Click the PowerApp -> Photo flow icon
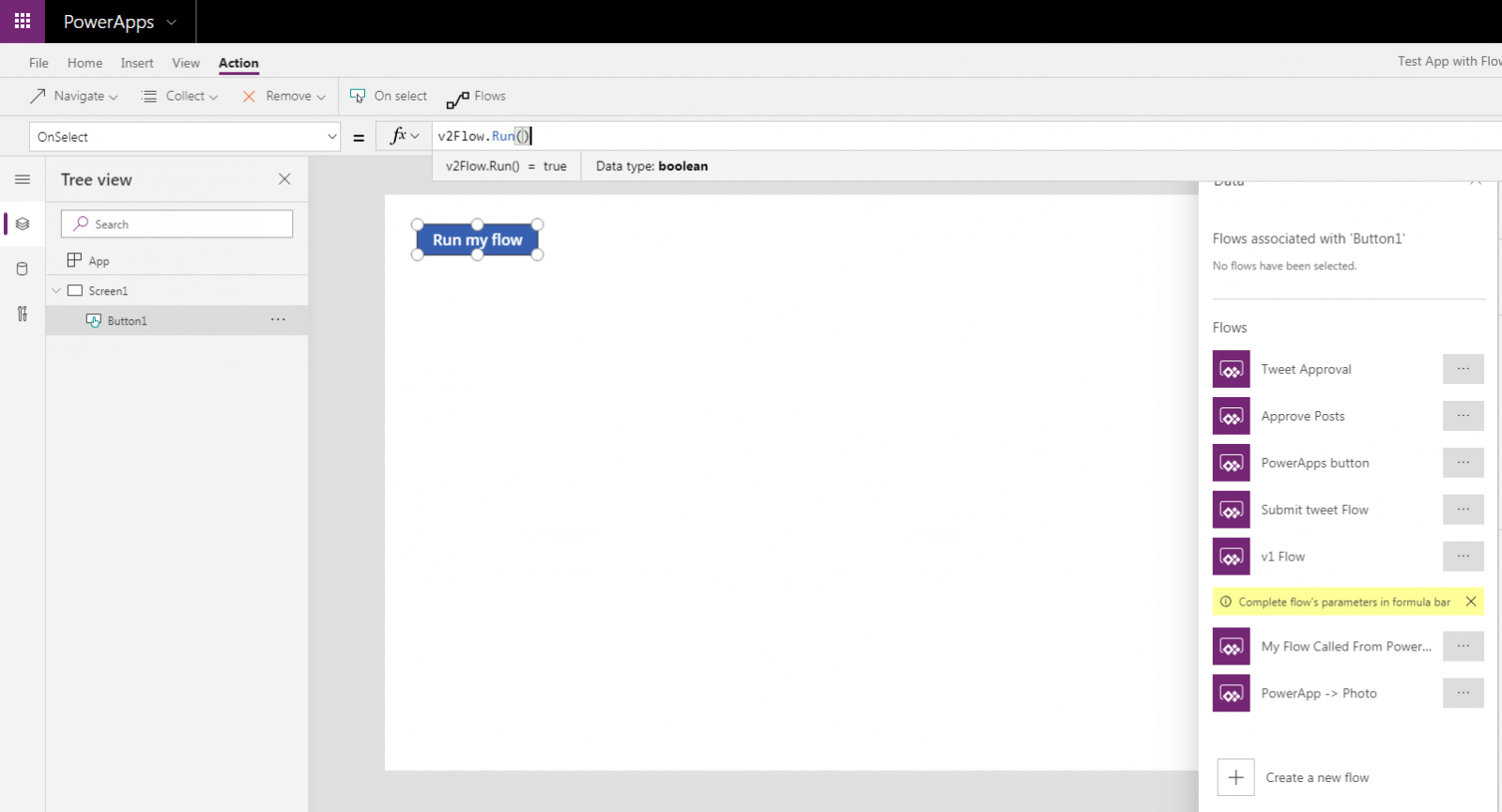Viewport: 1502px width, 812px height. pos(1231,693)
